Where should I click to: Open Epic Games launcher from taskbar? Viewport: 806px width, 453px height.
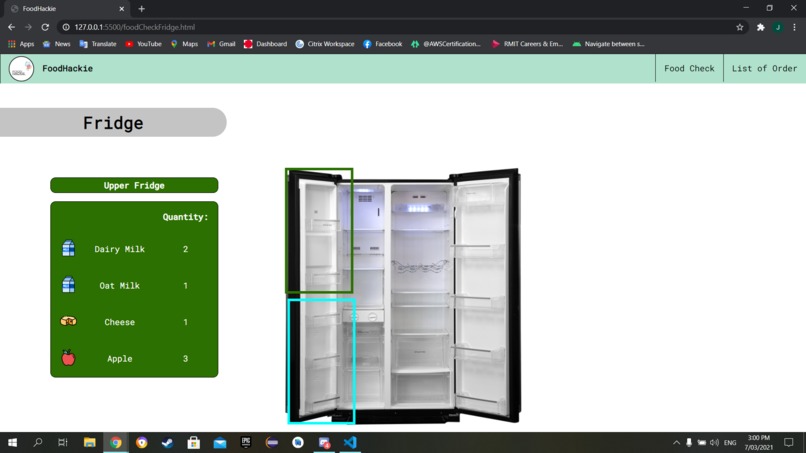pos(246,442)
